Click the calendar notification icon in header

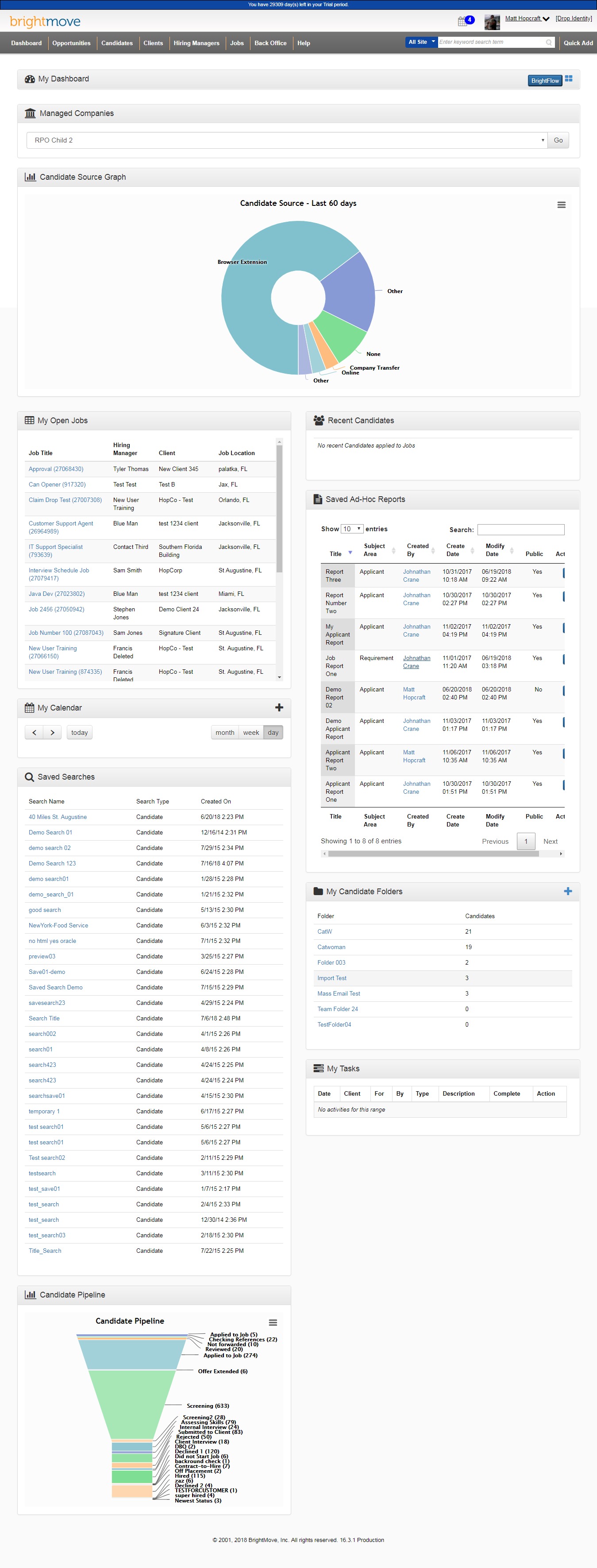[x=462, y=21]
